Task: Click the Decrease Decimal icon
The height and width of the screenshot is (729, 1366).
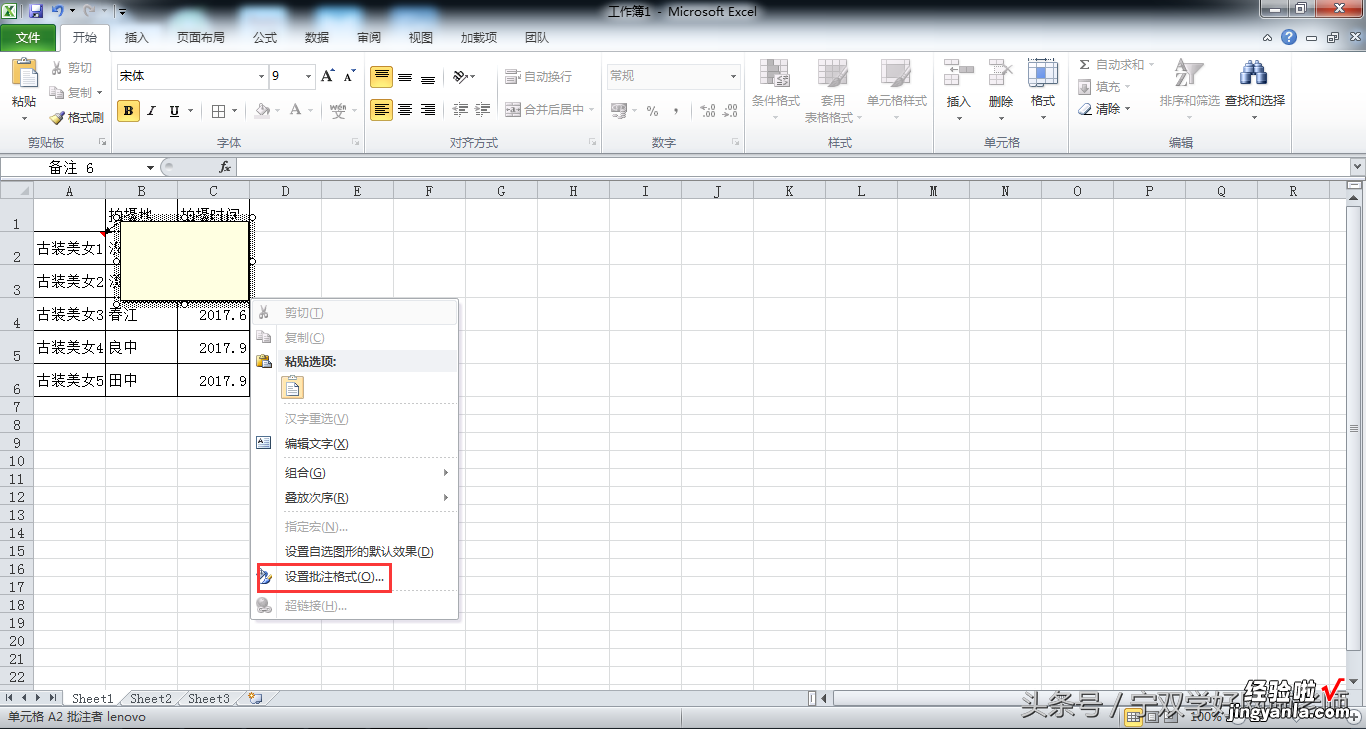Action: pos(731,111)
